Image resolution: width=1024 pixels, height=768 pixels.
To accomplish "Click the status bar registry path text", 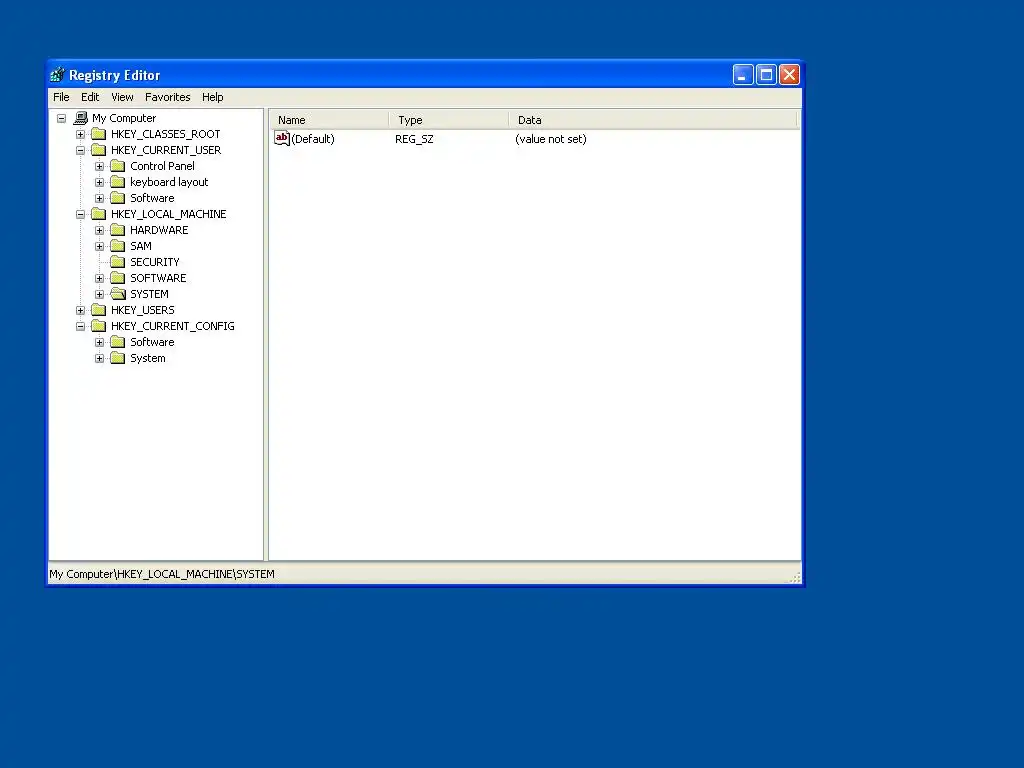I will coord(162,574).
